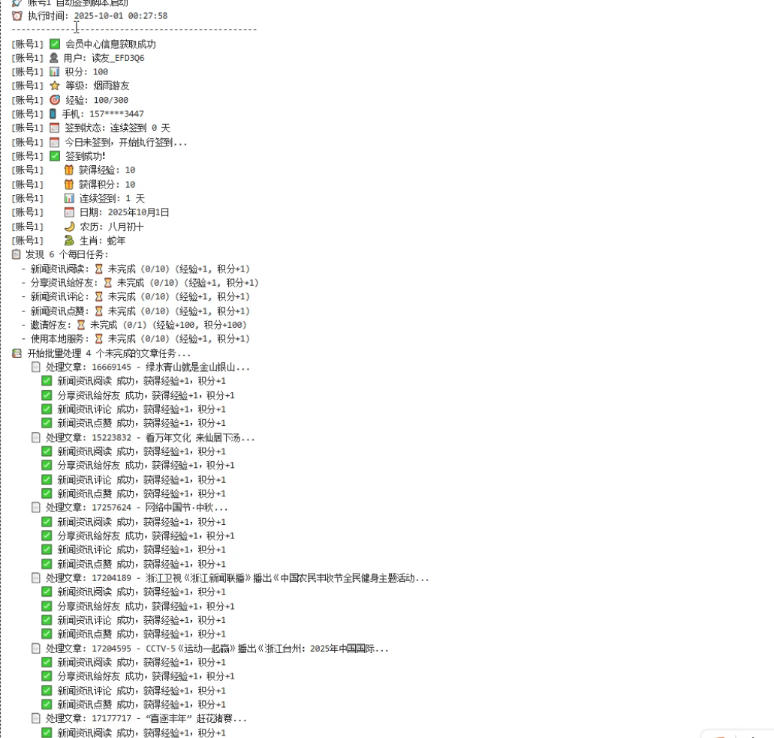Screen dimensions: 774x738
Task: Click green checkmark beside 会员中心信息获取成功
Action: click(55, 44)
